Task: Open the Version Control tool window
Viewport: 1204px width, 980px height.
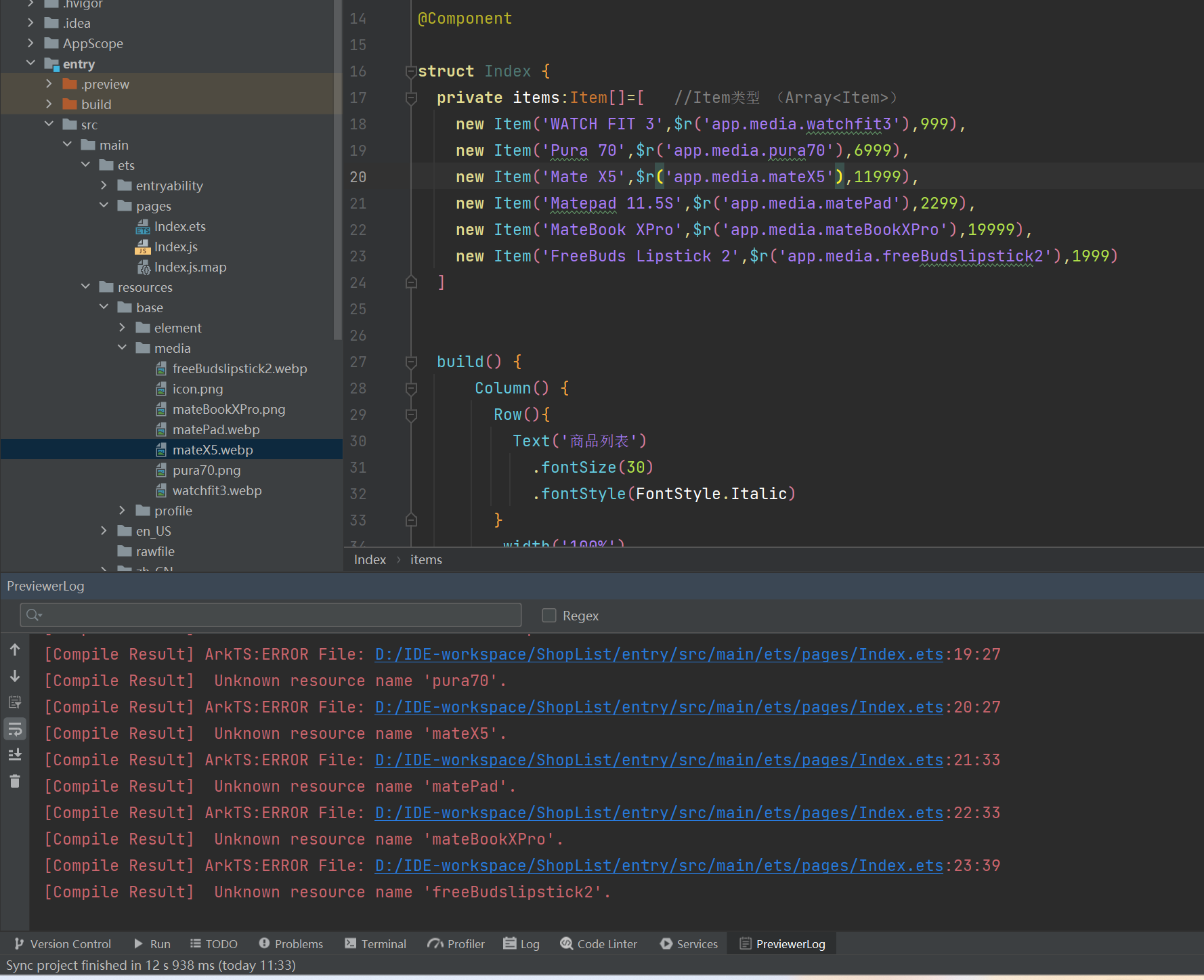Action: click(62, 943)
